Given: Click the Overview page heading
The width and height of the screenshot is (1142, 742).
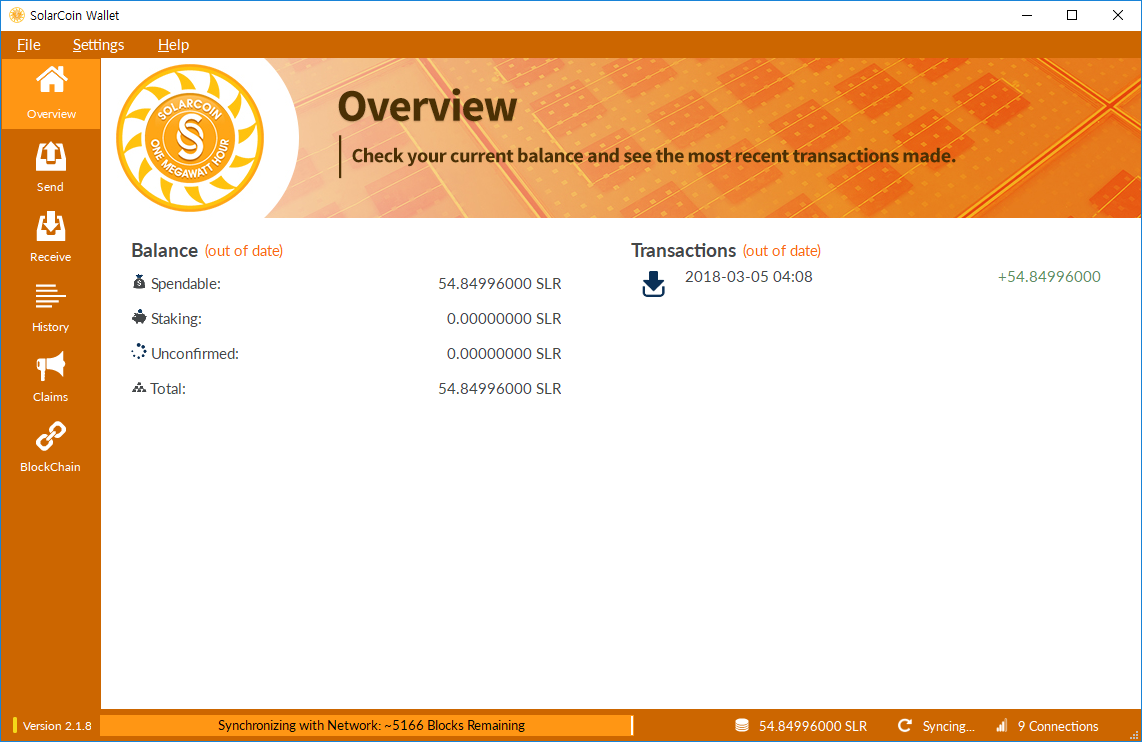Looking at the screenshot, I should (x=428, y=106).
